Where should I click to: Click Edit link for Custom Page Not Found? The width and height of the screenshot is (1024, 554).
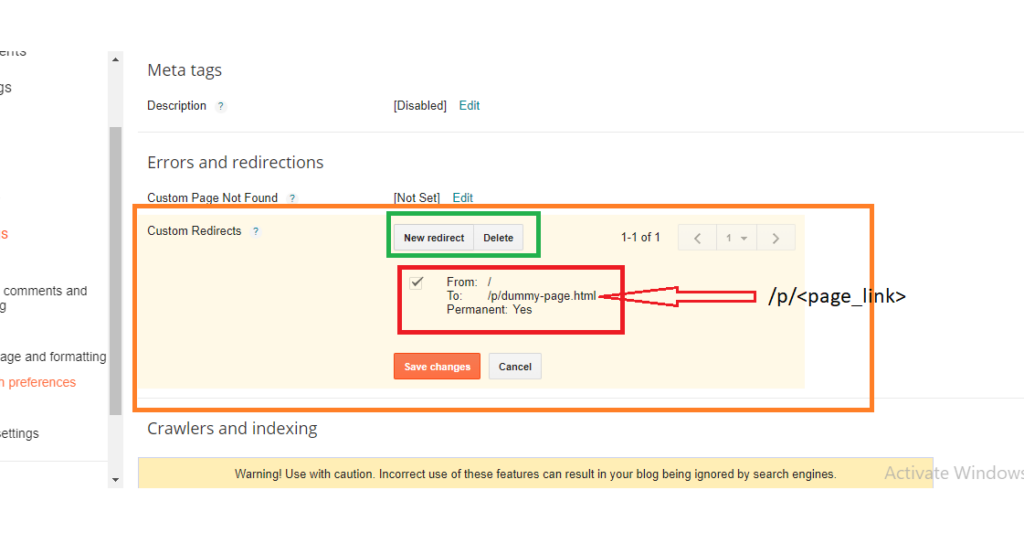click(462, 198)
